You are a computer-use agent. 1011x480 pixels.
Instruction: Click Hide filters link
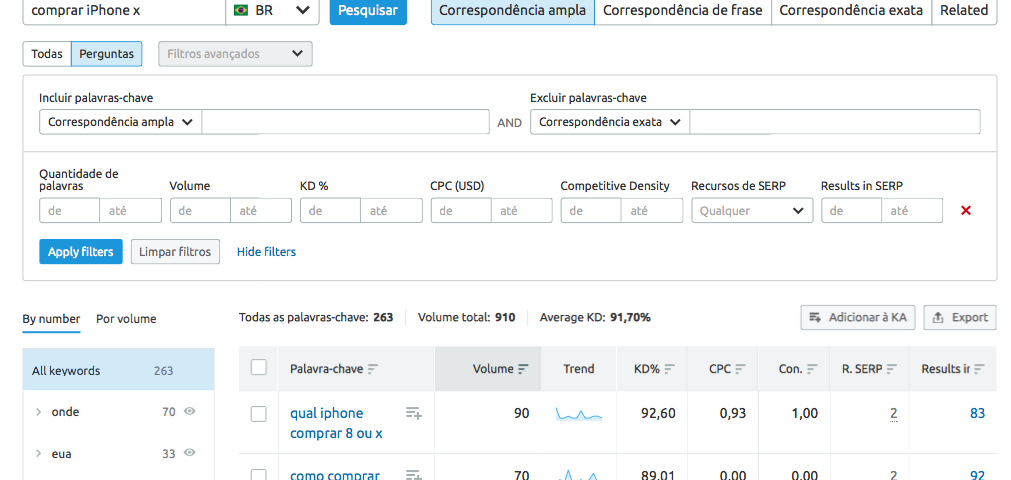point(266,252)
